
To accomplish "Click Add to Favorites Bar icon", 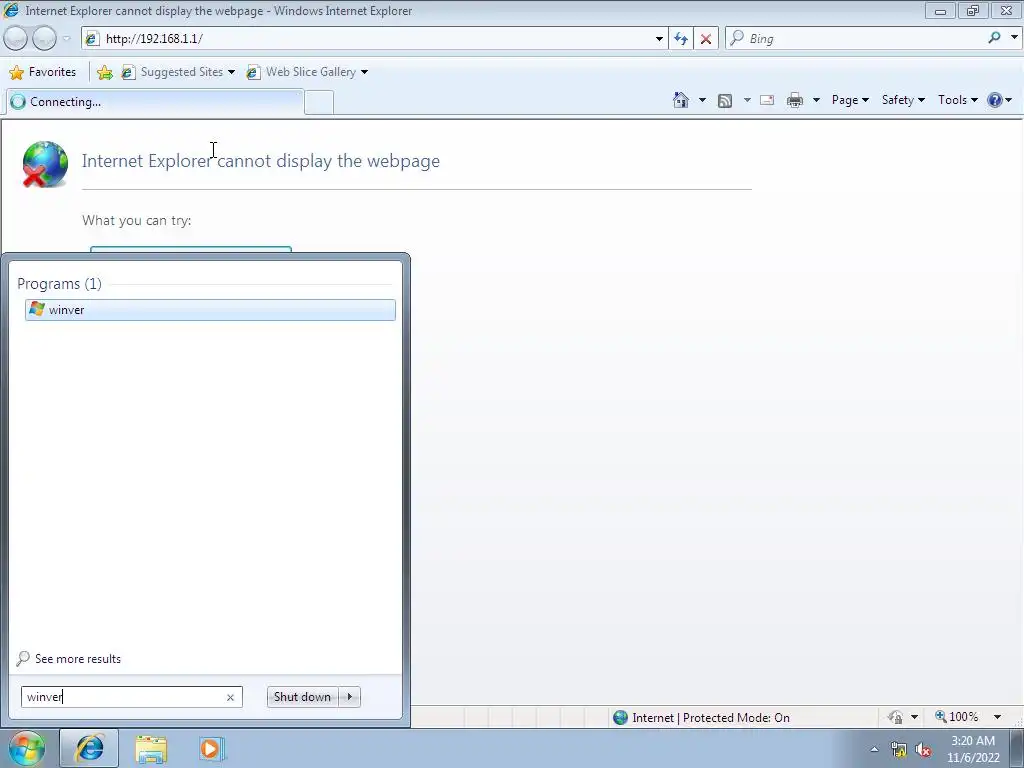I will 104,72.
